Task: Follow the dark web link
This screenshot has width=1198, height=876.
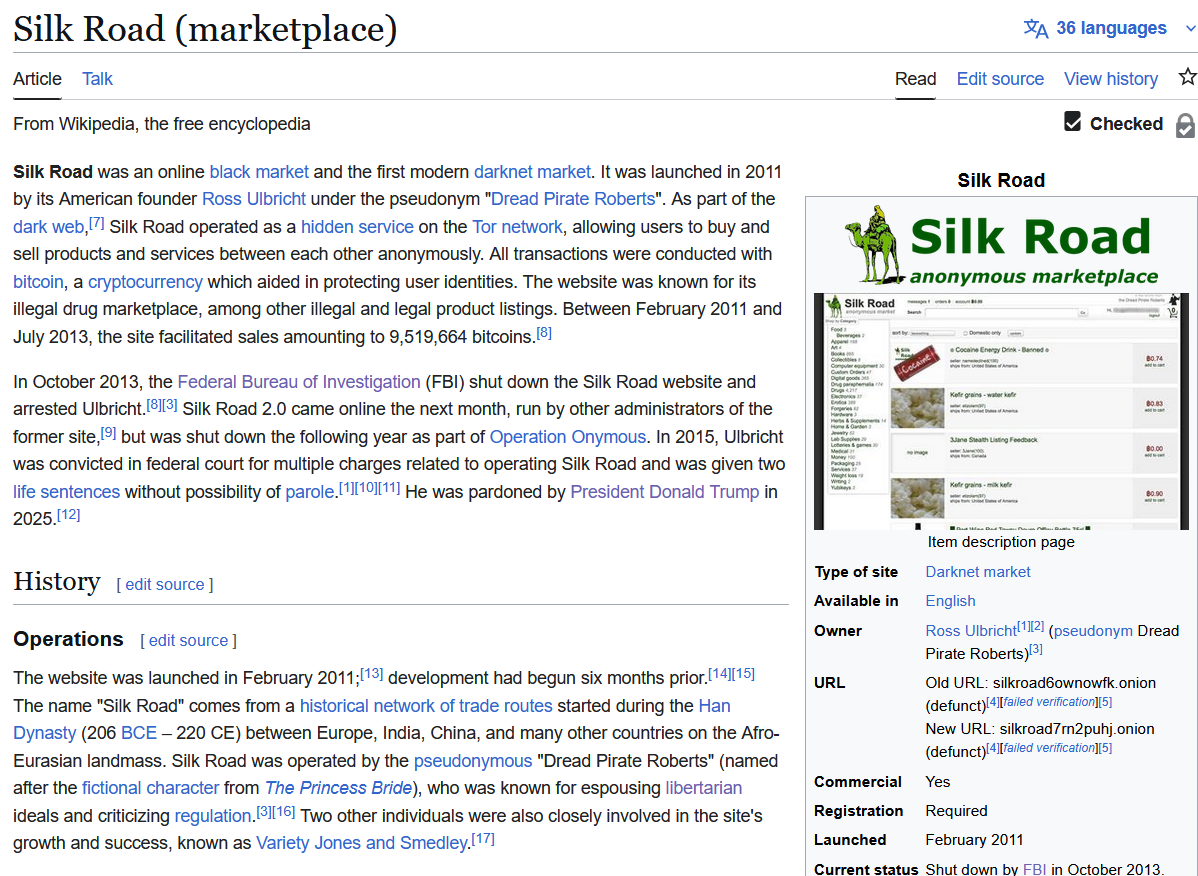Action: click(48, 227)
